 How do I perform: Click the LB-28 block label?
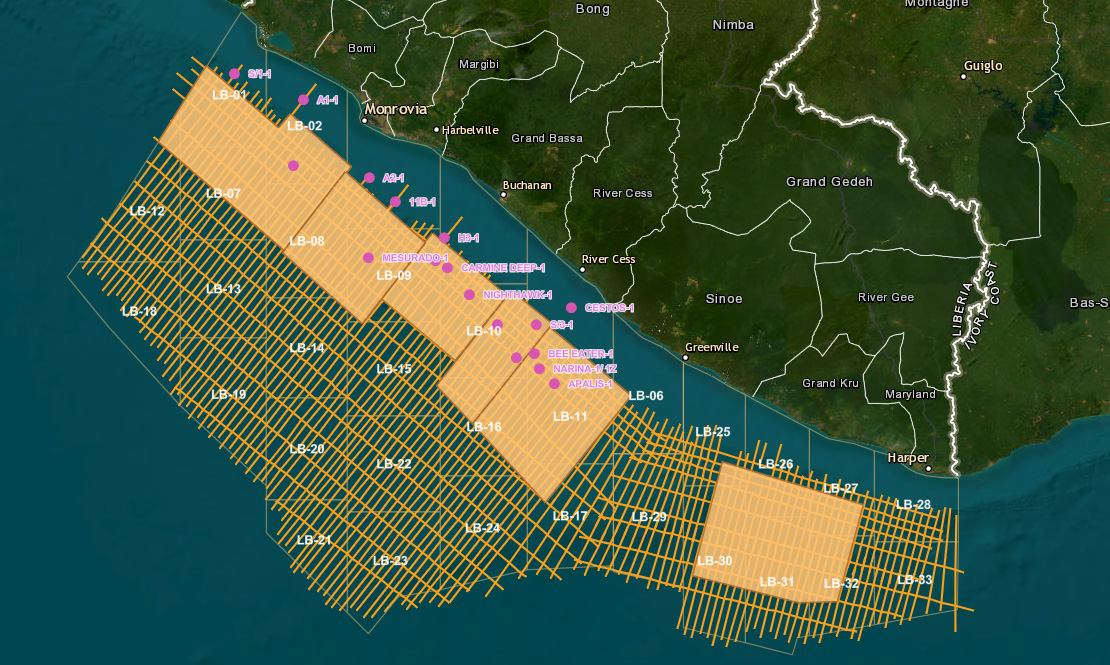[x=913, y=505]
